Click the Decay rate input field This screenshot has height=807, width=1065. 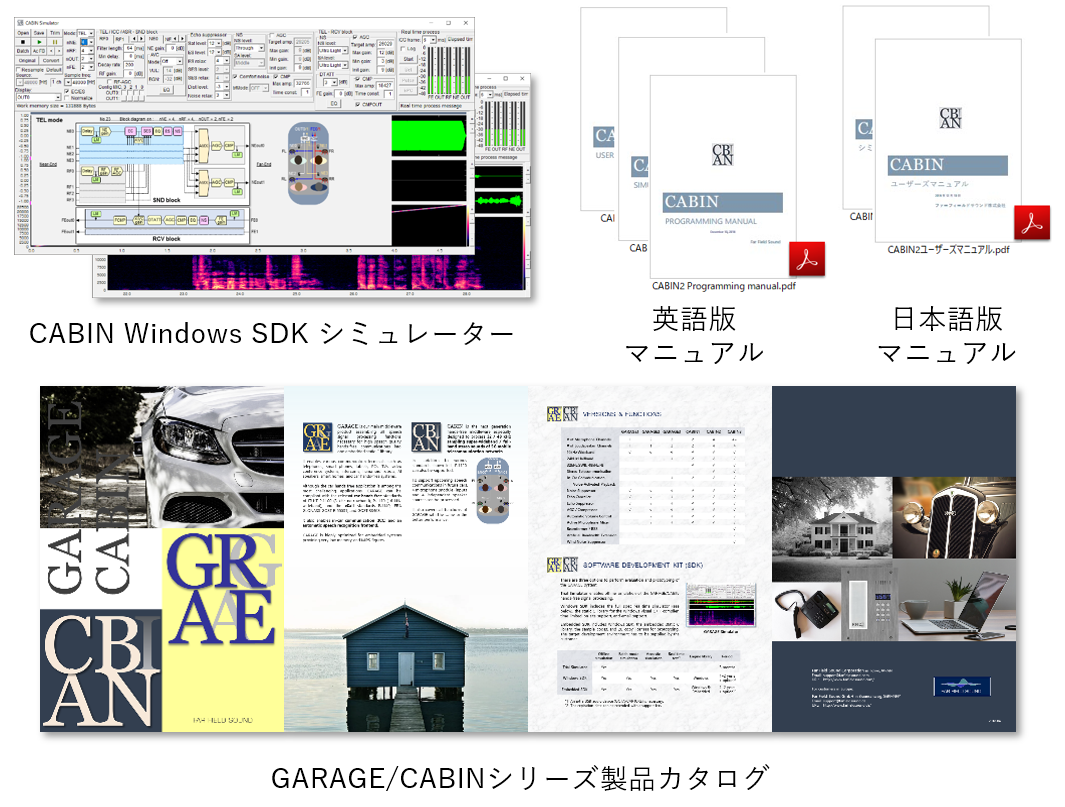(129, 65)
